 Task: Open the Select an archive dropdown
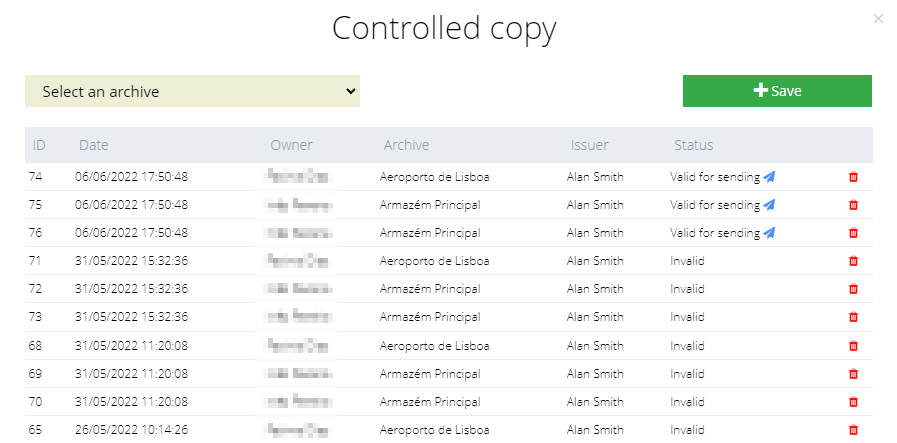coord(192,91)
